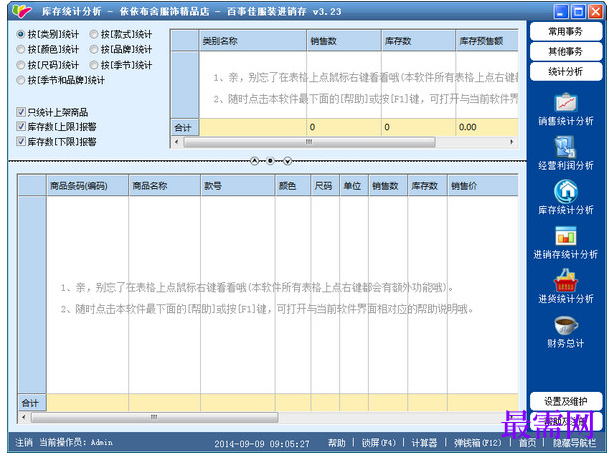Click the center dot splitter button
The width and height of the screenshot is (613, 456).
[270, 161]
